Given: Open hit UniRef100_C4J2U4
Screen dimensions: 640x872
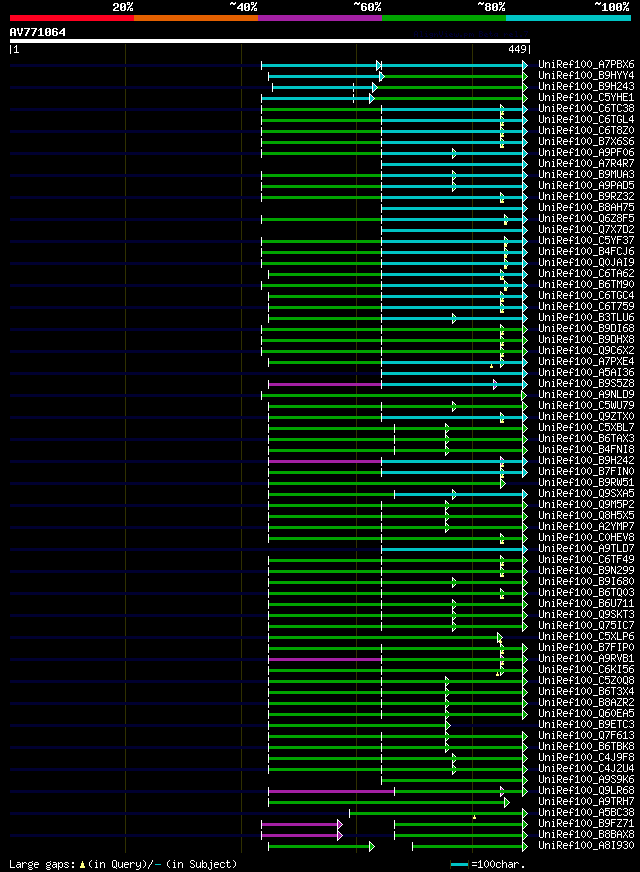Looking at the screenshot, I should [586, 770].
